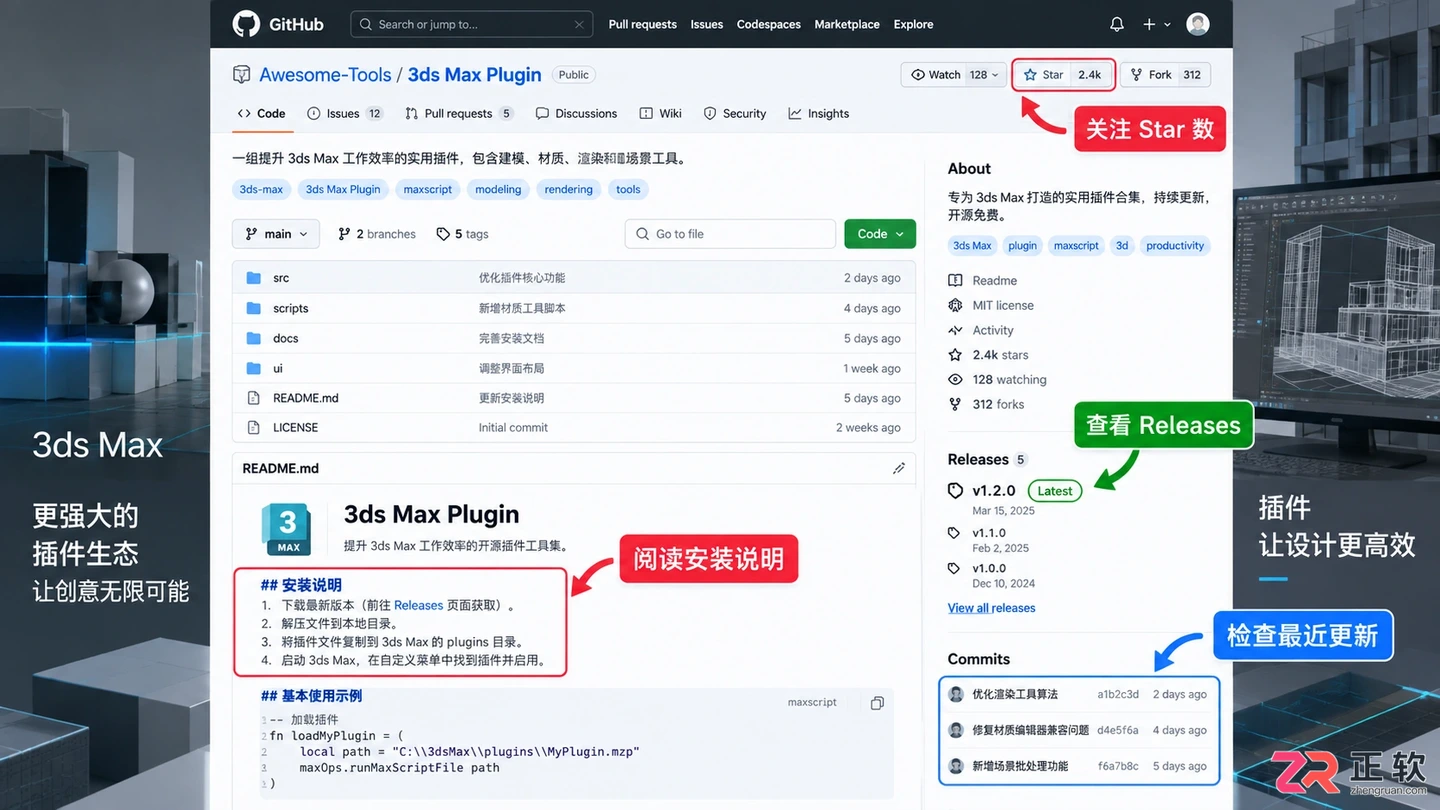Viewport: 1440px width, 810px height.
Task: Click the Search or jump to field
Action: (471, 24)
